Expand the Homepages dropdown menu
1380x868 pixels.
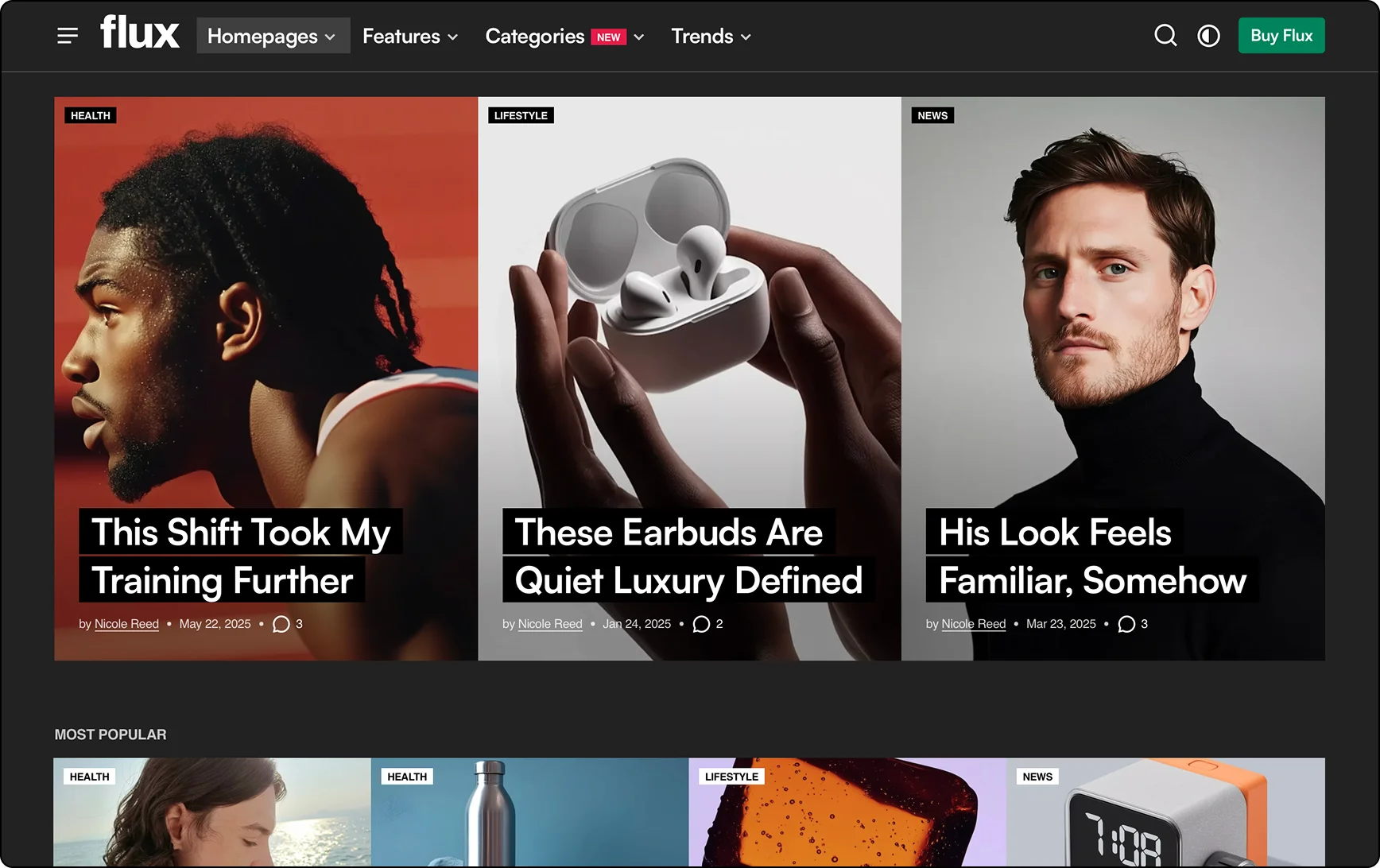click(273, 36)
